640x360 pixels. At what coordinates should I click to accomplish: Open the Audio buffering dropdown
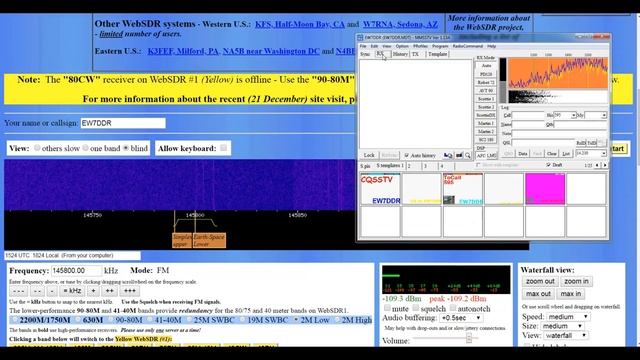[x=461, y=318]
